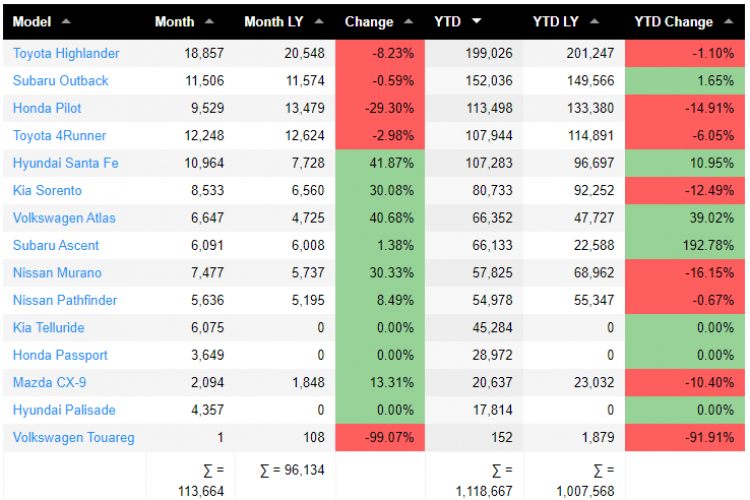Open the Kia Telluride link

click(x=48, y=327)
